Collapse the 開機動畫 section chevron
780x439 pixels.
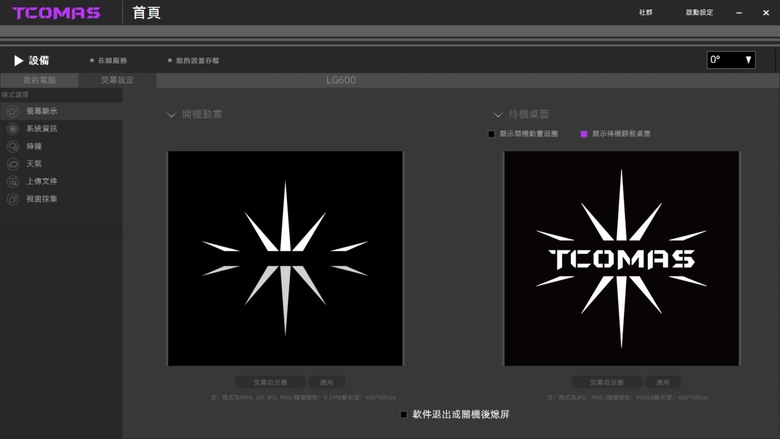(x=172, y=115)
